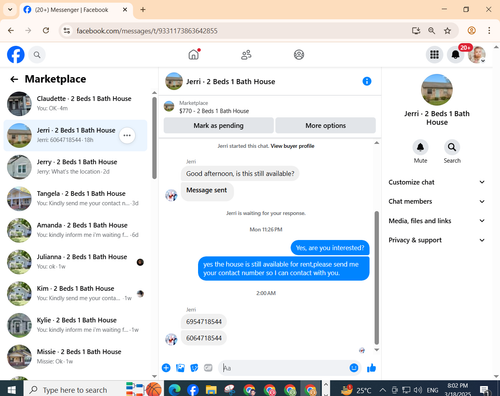
Task: Click the browser address bar
Action: tap(240, 31)
